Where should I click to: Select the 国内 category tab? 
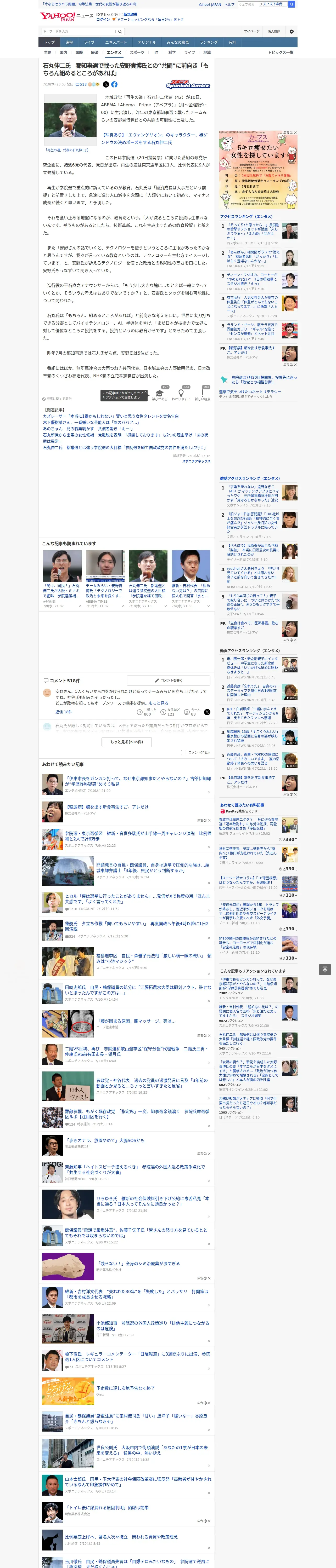pyautogui.click(x=63, y=53)
